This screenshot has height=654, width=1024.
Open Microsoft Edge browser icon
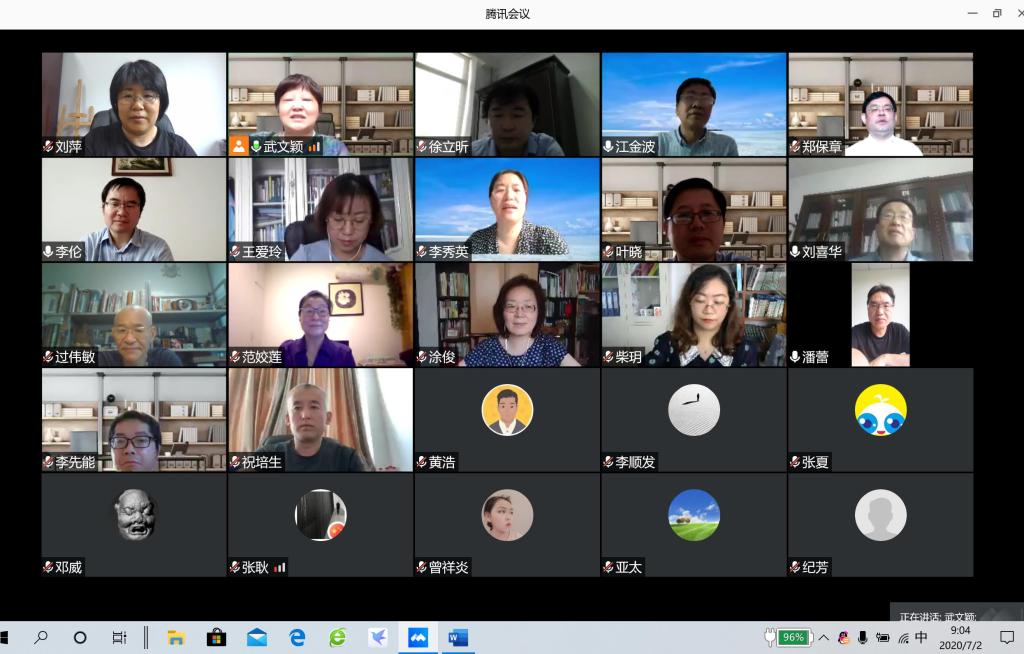297,638
